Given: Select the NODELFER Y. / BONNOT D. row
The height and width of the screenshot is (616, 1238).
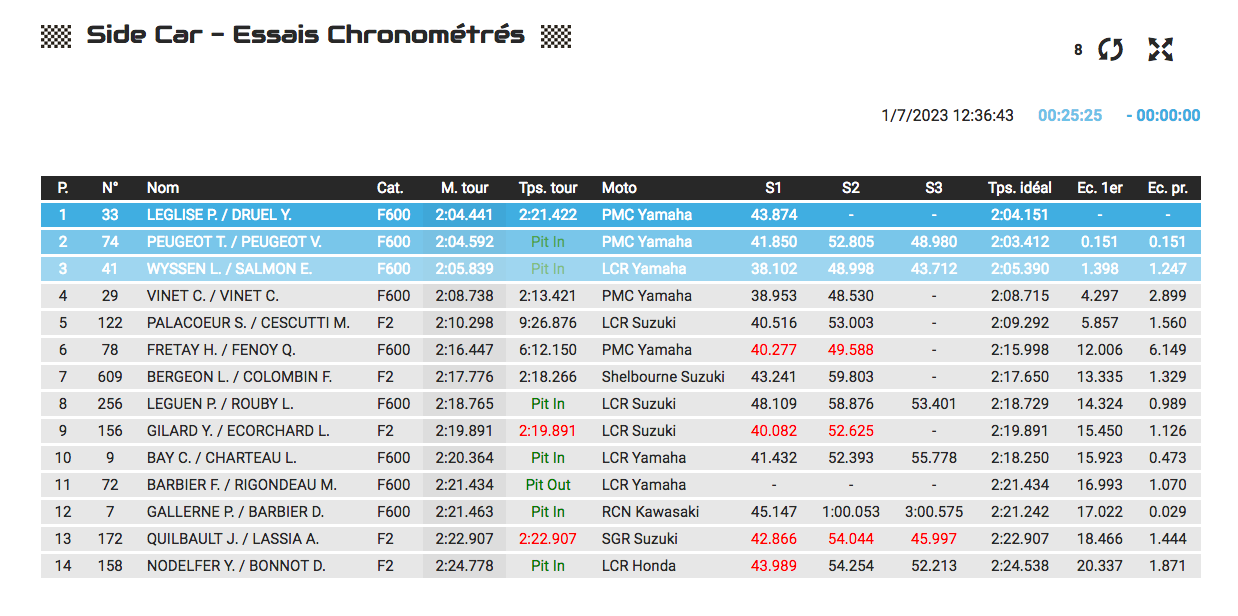Looking at the screenshot, I should point(621,566).
